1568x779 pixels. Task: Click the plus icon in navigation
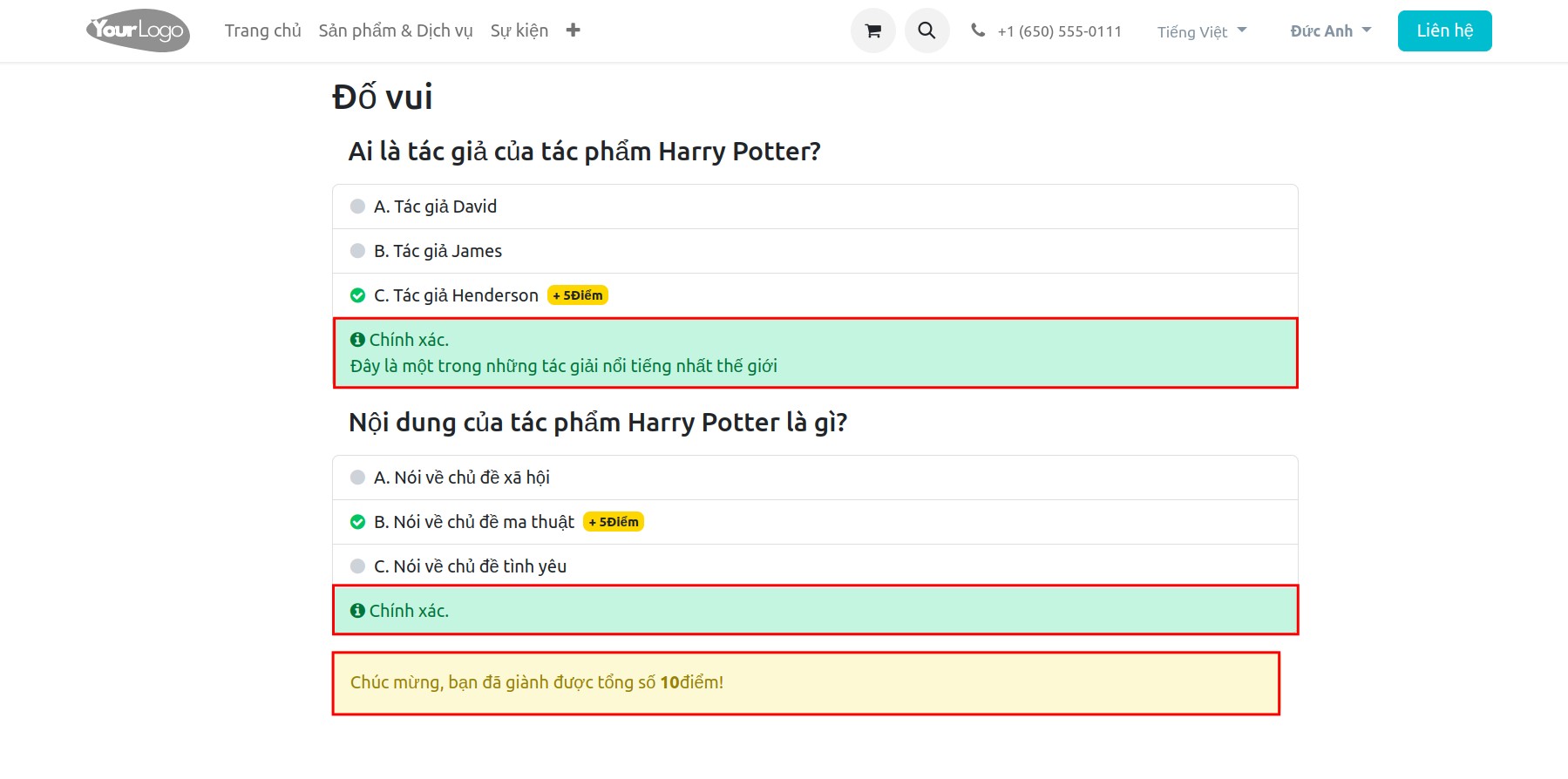pos(573,30)
